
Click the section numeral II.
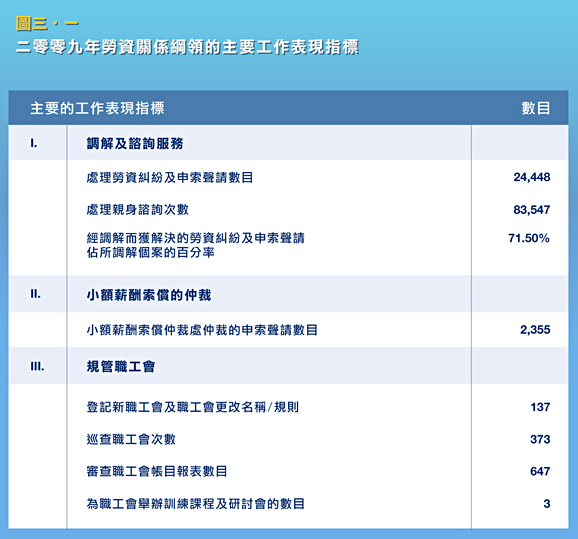click(36, 294)
